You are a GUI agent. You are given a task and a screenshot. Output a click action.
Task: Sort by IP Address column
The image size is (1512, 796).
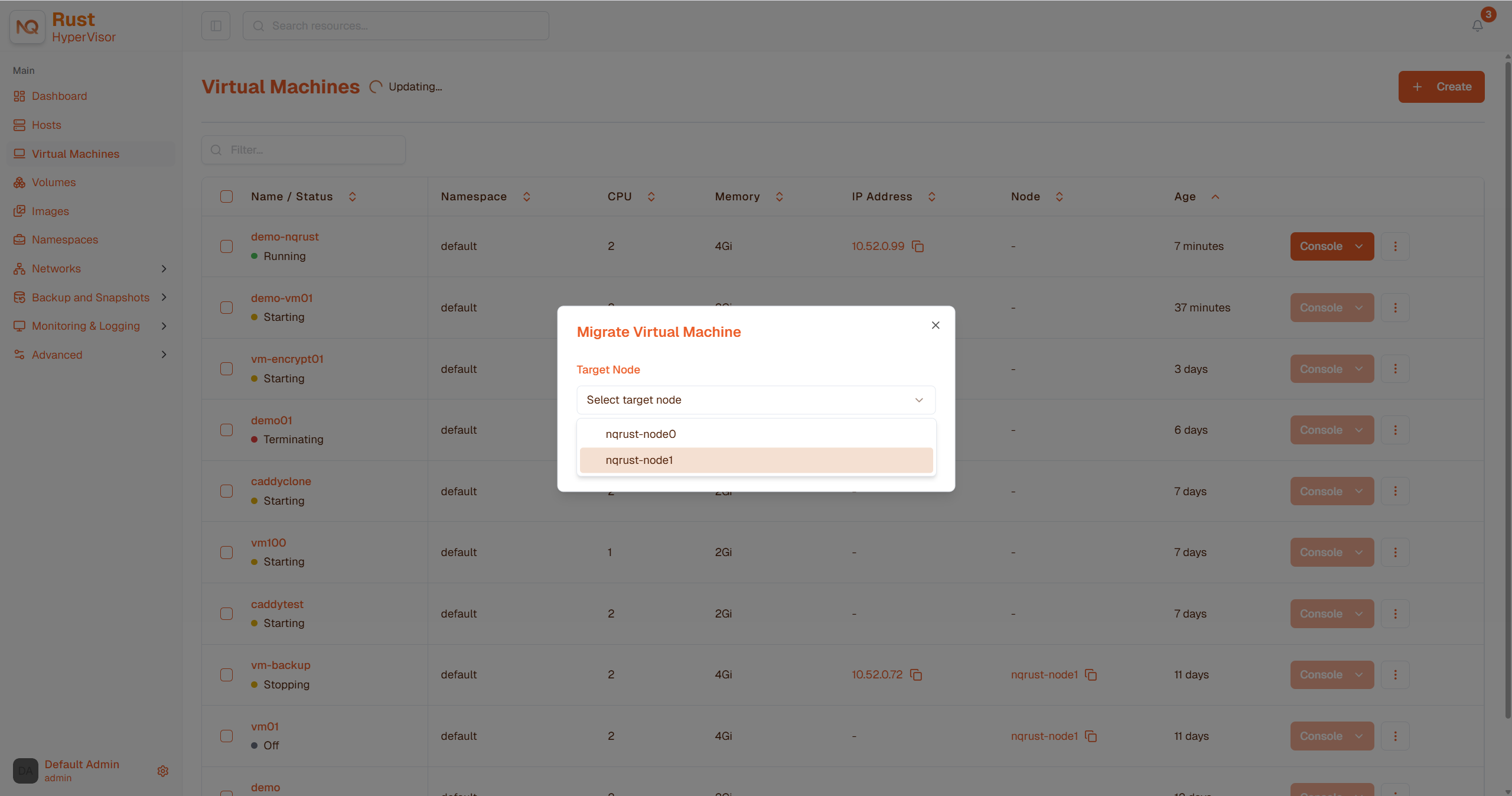(931, 197)
